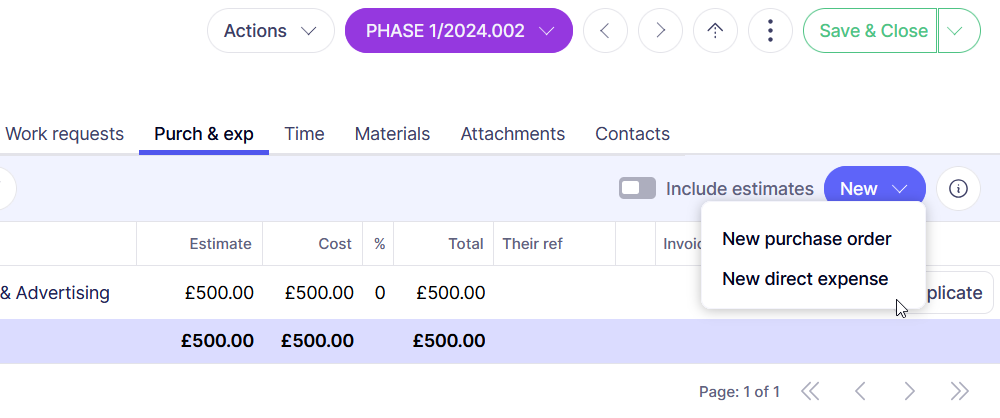The height and width of the screenshot is (418, 1000).
Task: Sort by the Estimate column header
Action: pyautogui.click(x=220, y=244)
